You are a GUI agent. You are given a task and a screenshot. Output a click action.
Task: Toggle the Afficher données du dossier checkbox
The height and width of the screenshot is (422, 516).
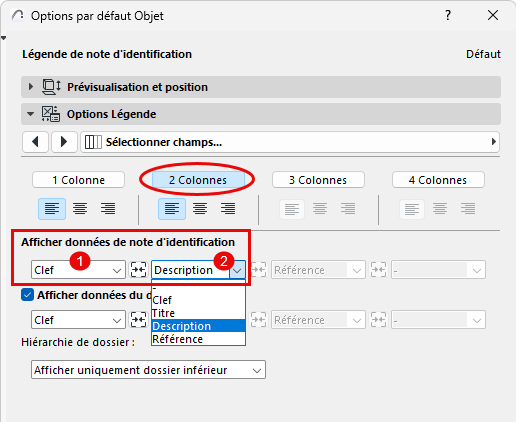[x=27, y=295]
